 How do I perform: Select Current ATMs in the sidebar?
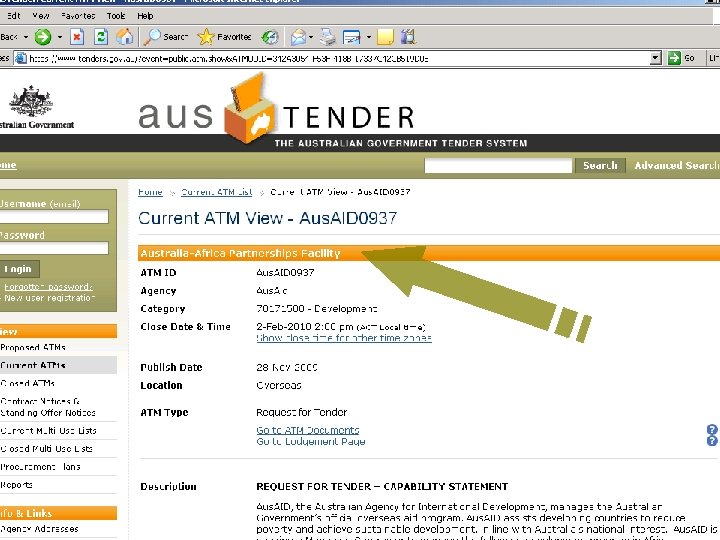coord(33,366)
